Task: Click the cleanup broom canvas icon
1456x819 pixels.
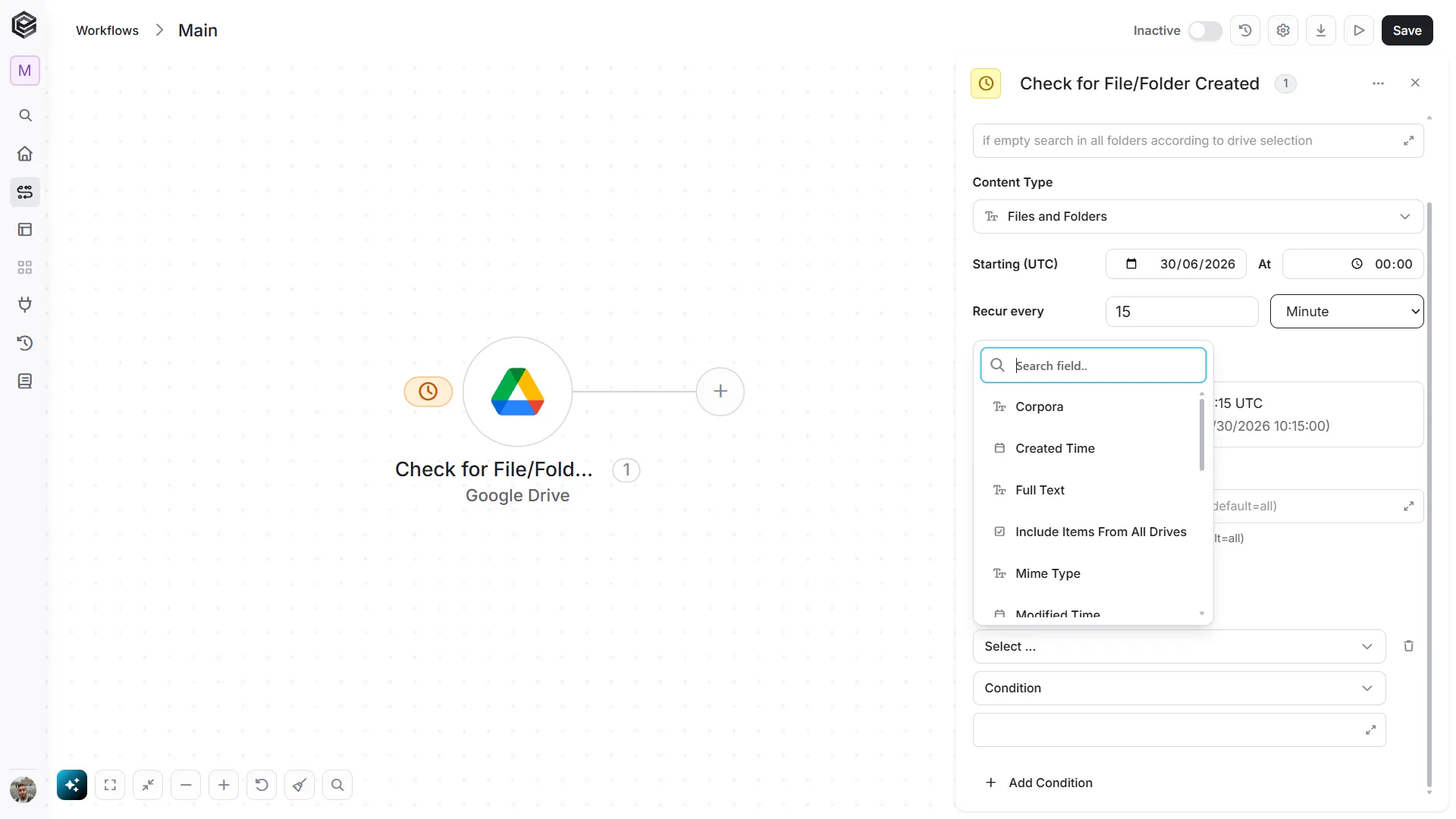Action: click(300, 785)
